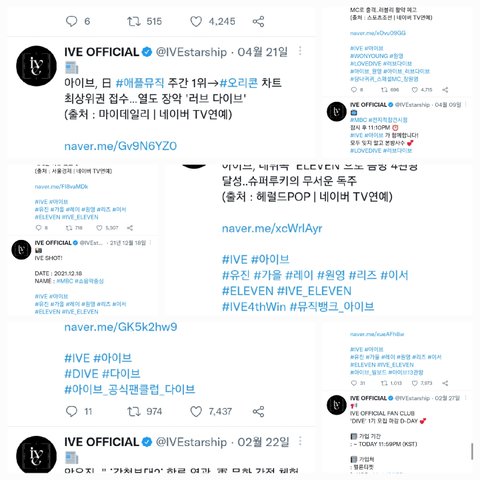Open the naver.me/xcWrlAyr link

[x=272, y=229]
